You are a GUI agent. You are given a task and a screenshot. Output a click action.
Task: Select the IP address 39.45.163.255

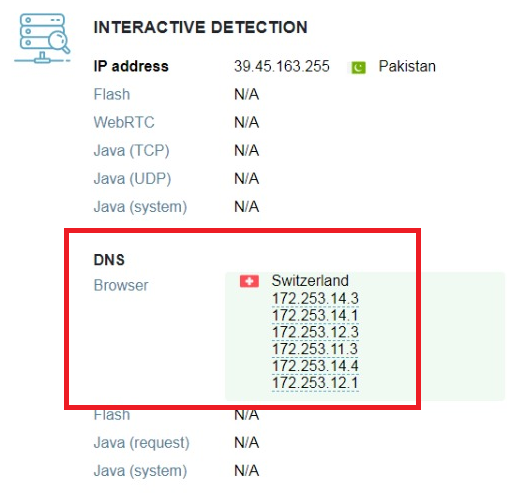282,66
